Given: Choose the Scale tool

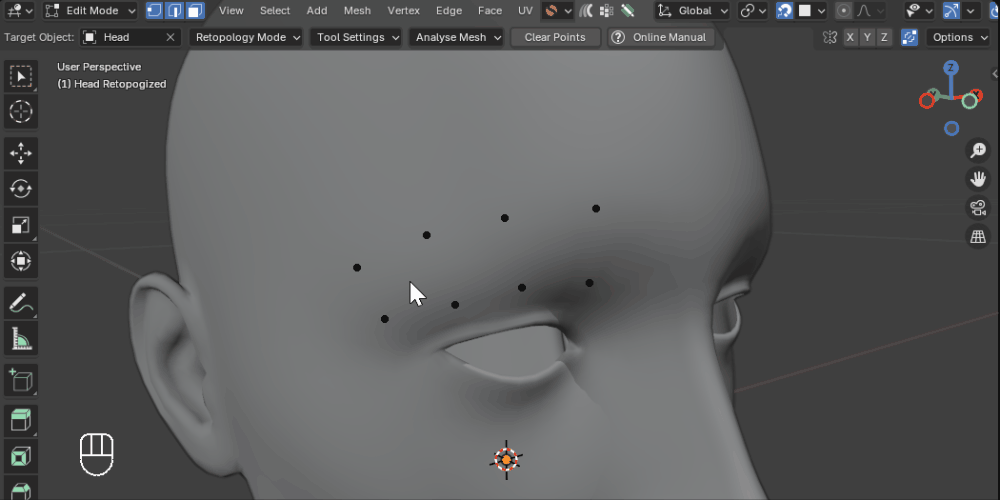Looking at the screenshot, I should 21,225.
